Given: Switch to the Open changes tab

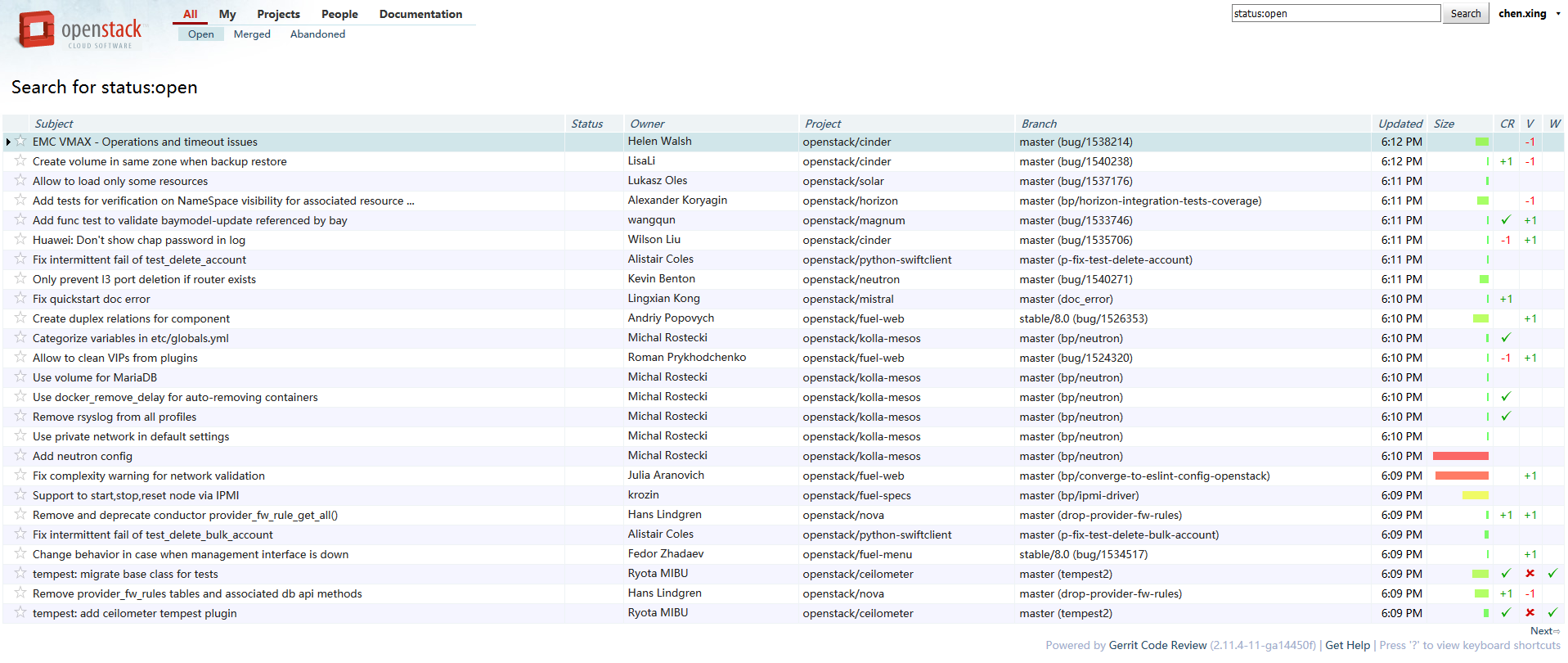Looking at the screenshot, I should [200, 34].
